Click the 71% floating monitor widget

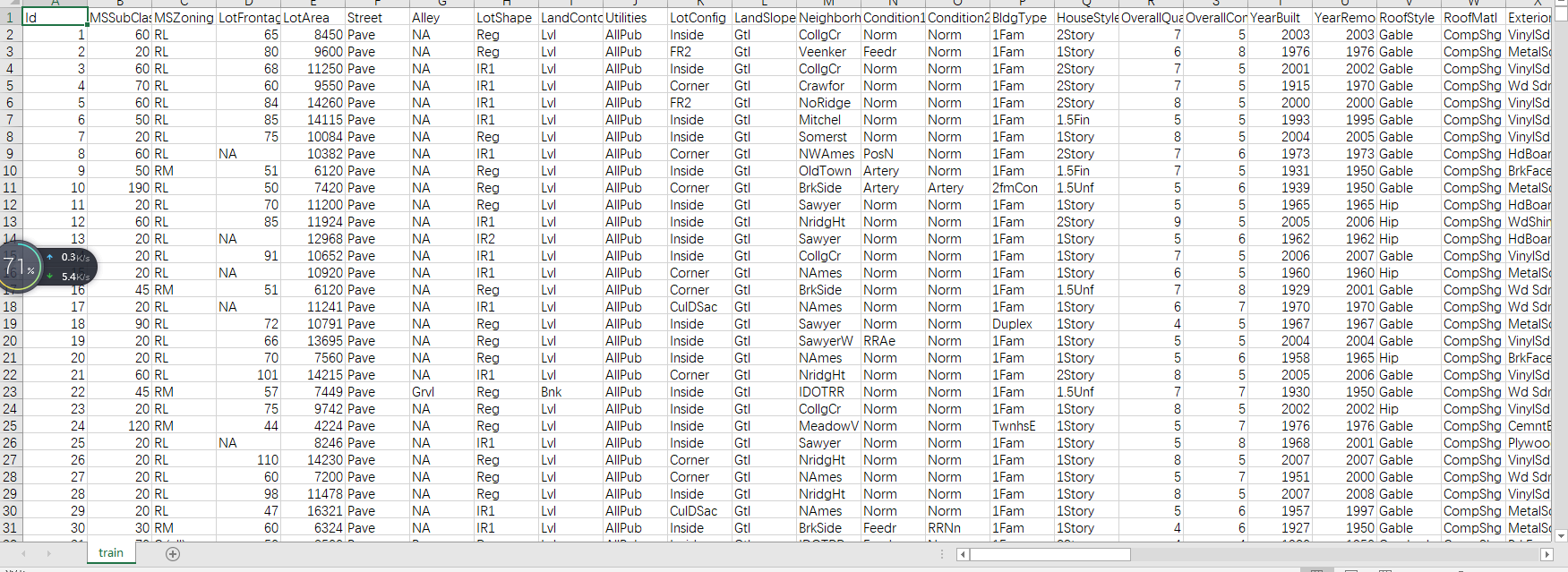(x=47, y=266)
